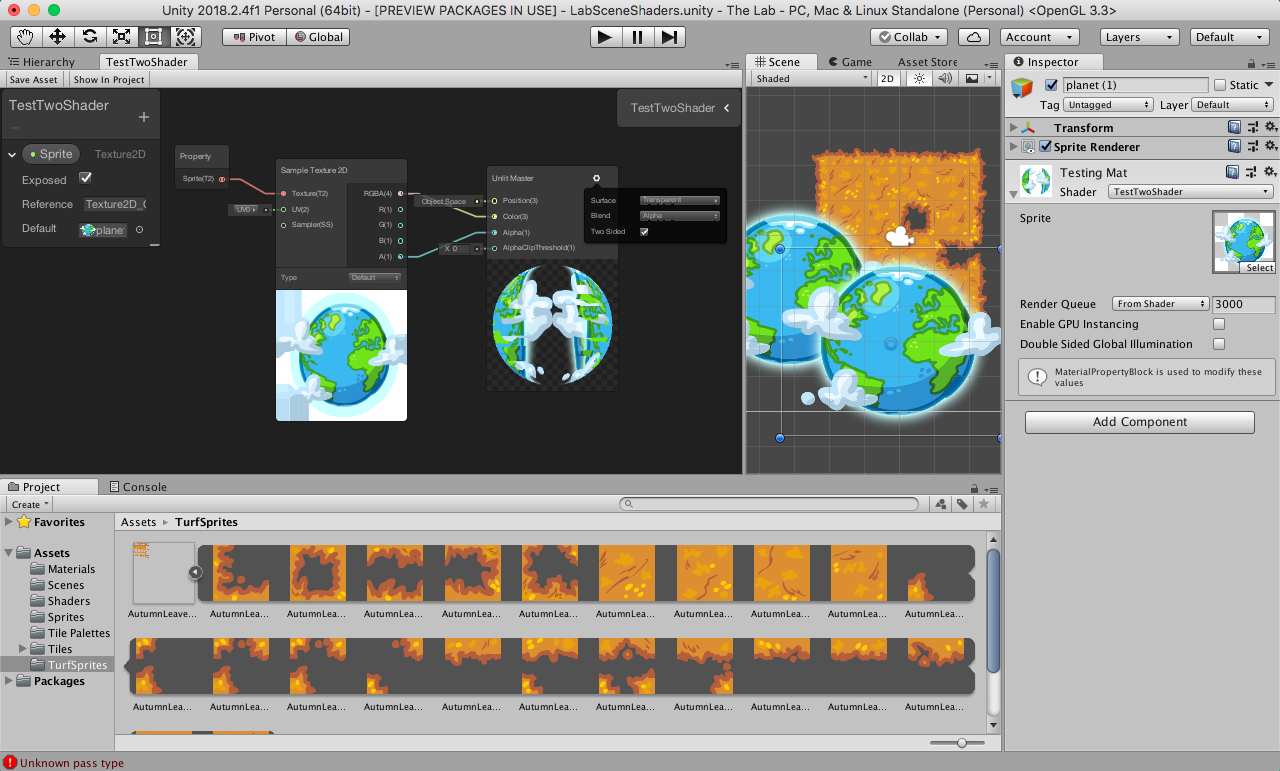Add a blackboard property with plus
1280x771 pixels.
143,117
